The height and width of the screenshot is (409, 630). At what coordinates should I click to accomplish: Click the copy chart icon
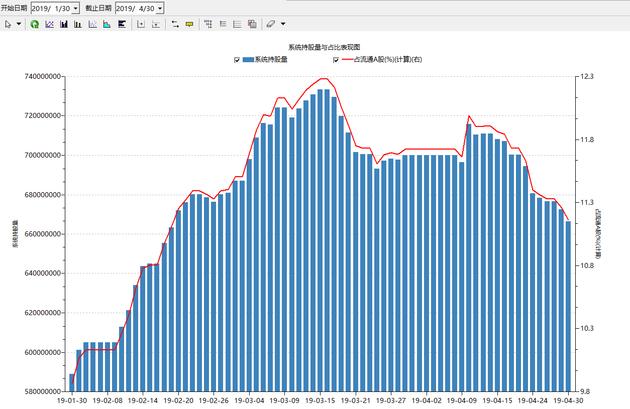[252, 24]
